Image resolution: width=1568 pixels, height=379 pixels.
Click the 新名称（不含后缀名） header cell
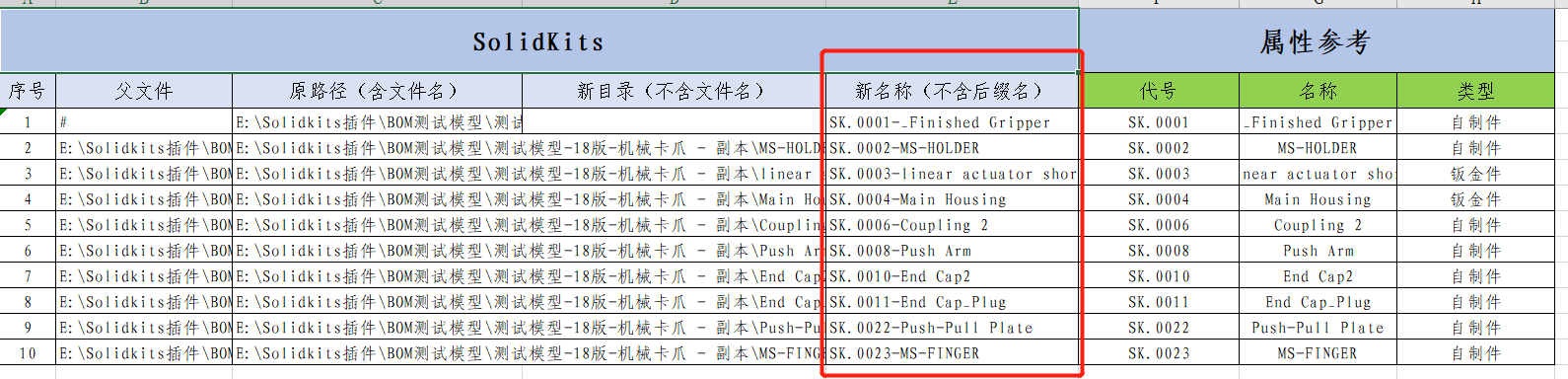coord(953,91)
